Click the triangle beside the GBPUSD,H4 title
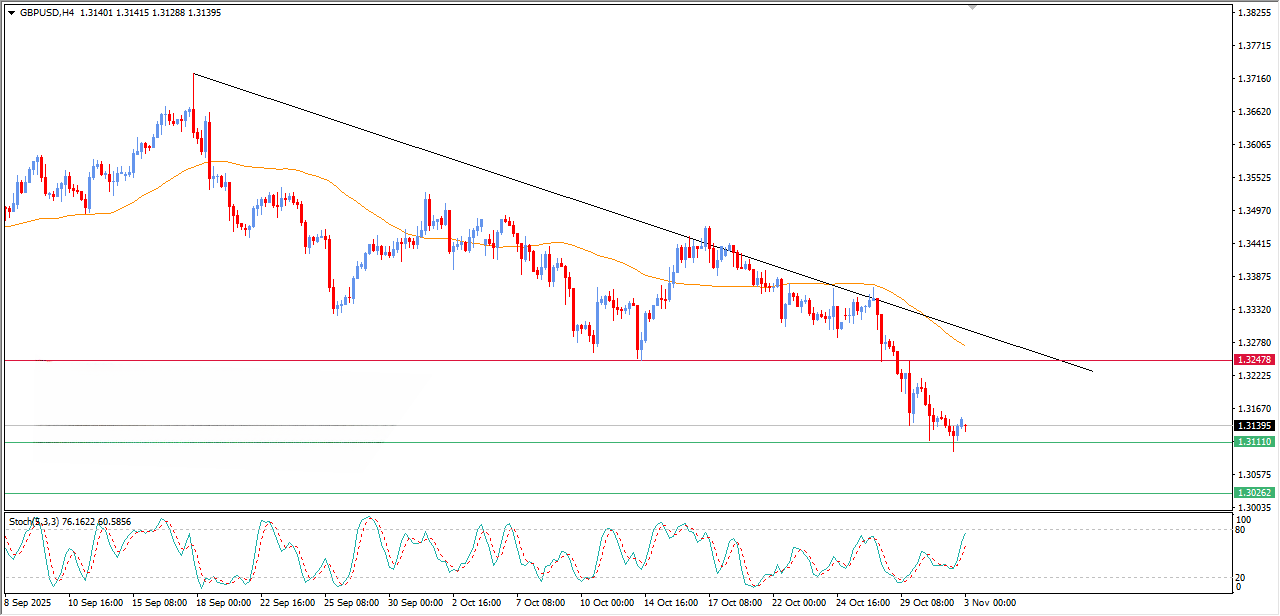The width and height of the screenshot is (1280, 616). tap(11, 13)
